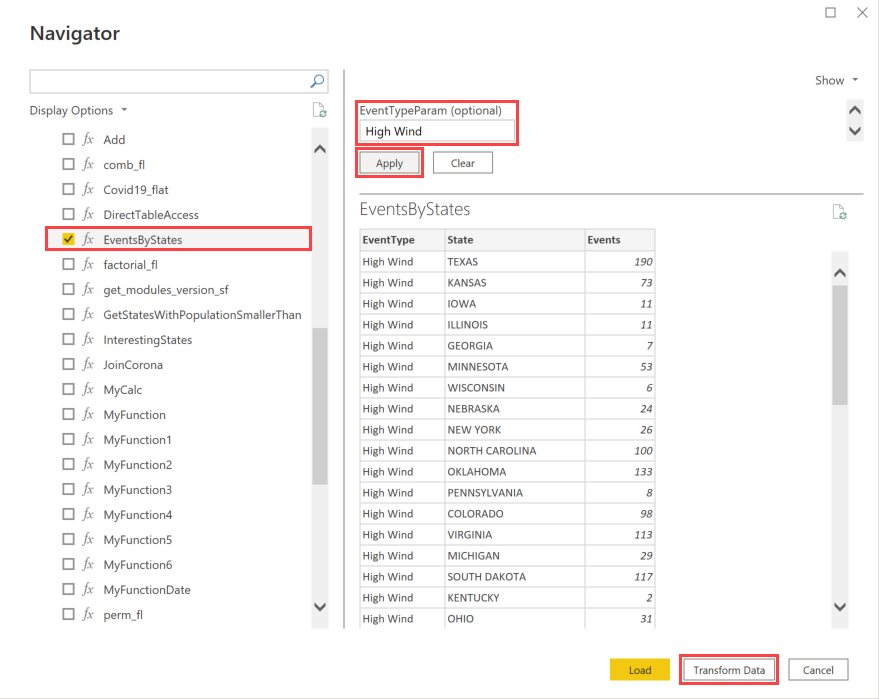879x699 pixels.
Task: Click the fx icon next to factorial_fl
Action: [88, 265]
